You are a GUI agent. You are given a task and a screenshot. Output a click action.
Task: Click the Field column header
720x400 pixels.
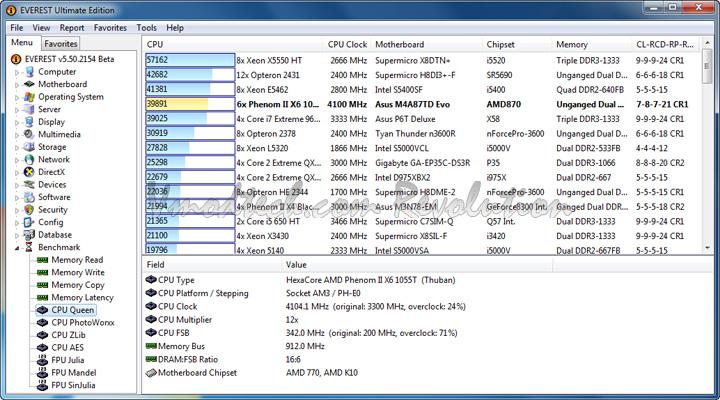[212, 265]
